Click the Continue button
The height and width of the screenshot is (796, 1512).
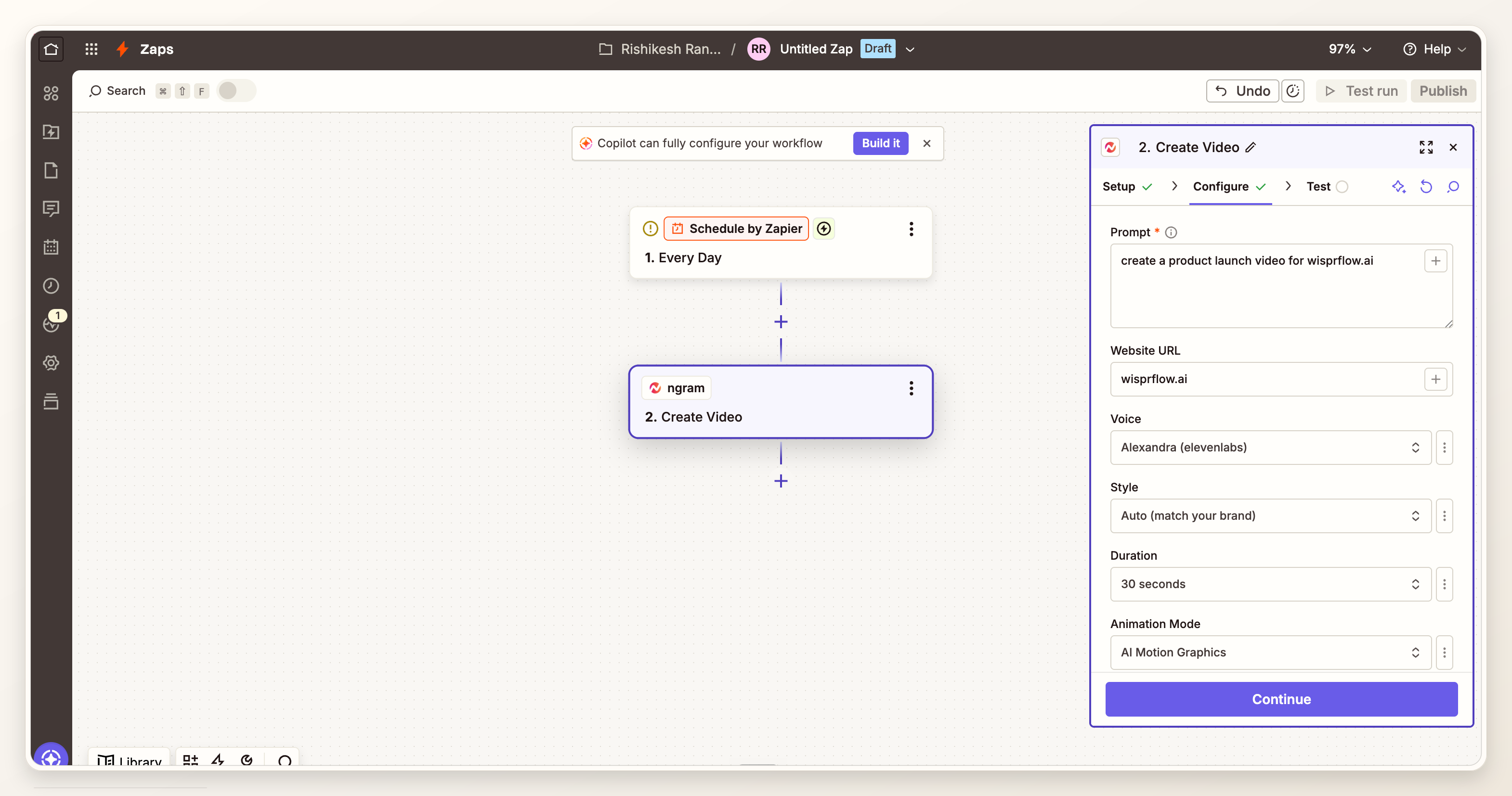point(1281,699)
